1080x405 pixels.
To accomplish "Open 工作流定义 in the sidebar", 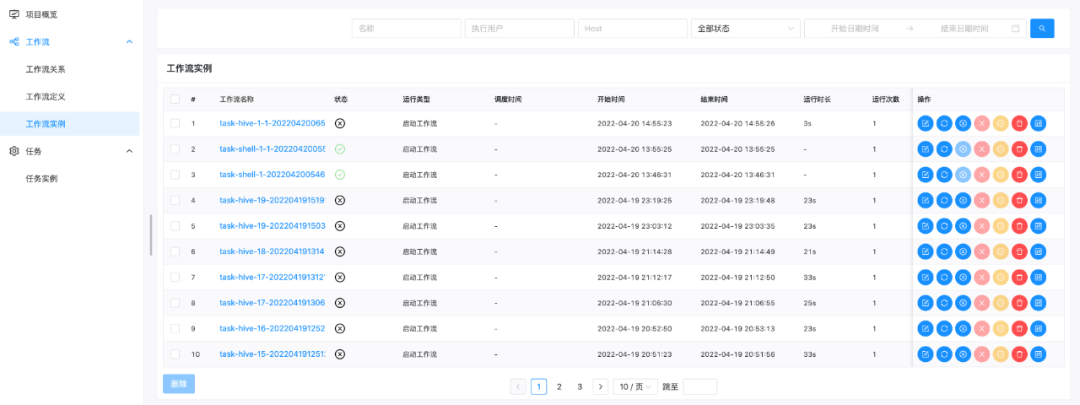I will click(45, 97).
